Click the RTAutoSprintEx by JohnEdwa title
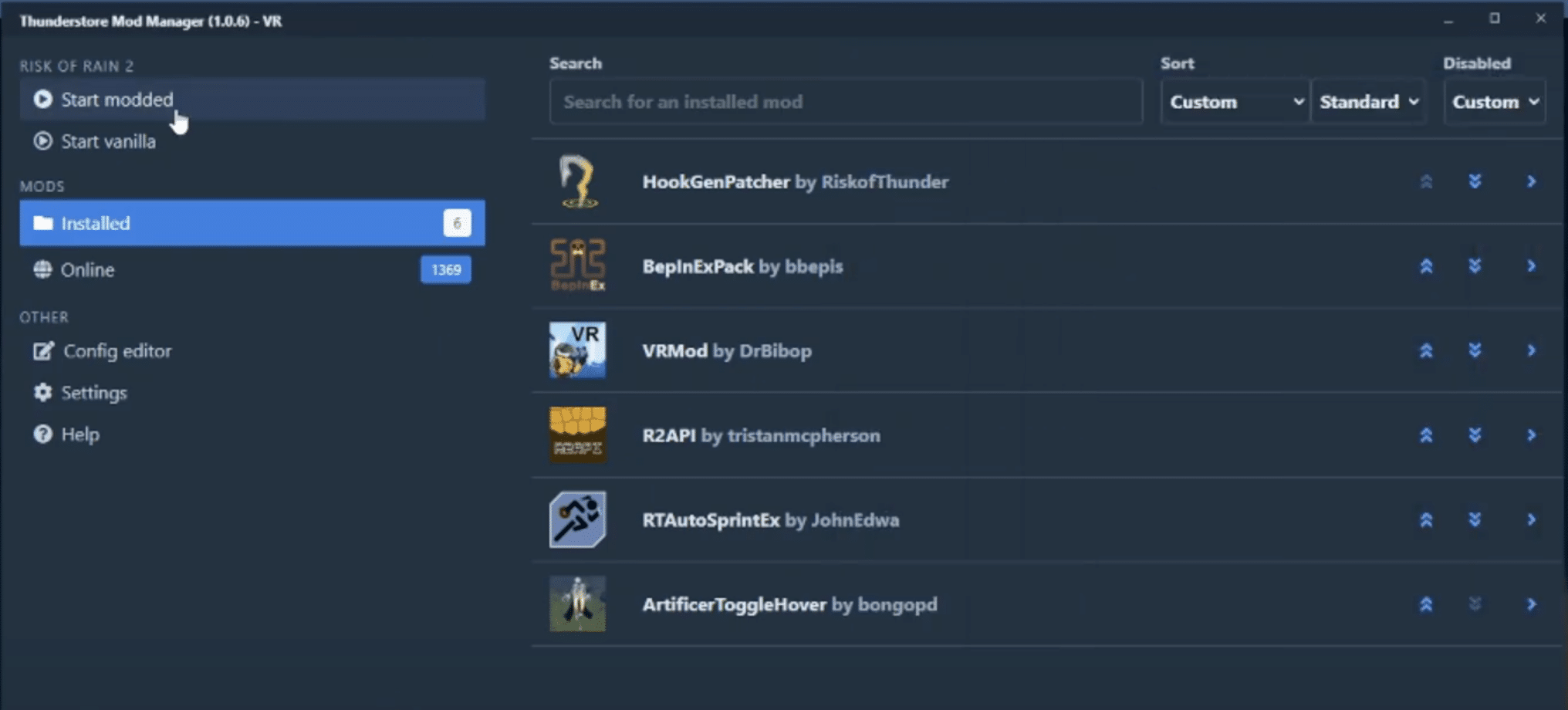Image resolution: width=1568 pixels, height=710 pixels. tap(771, 519)
